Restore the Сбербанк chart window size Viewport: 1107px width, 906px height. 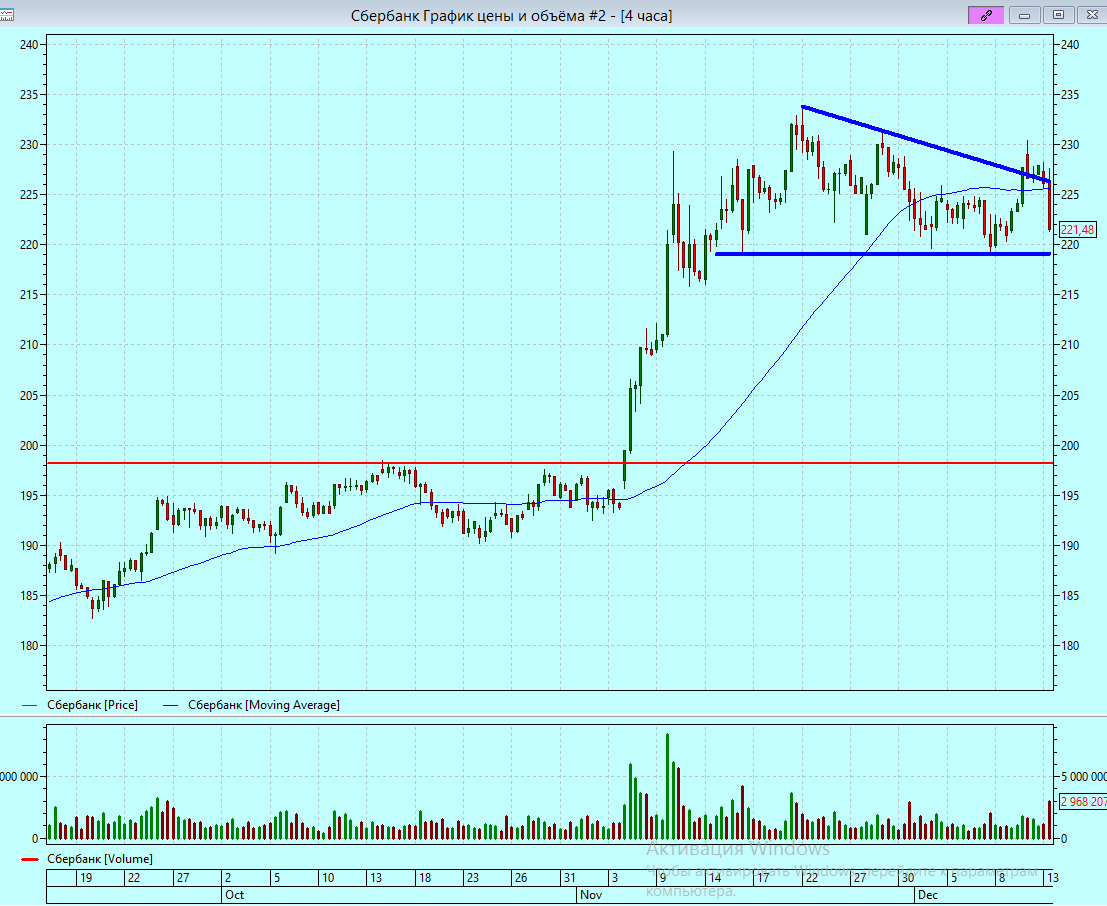[1058, 15]
